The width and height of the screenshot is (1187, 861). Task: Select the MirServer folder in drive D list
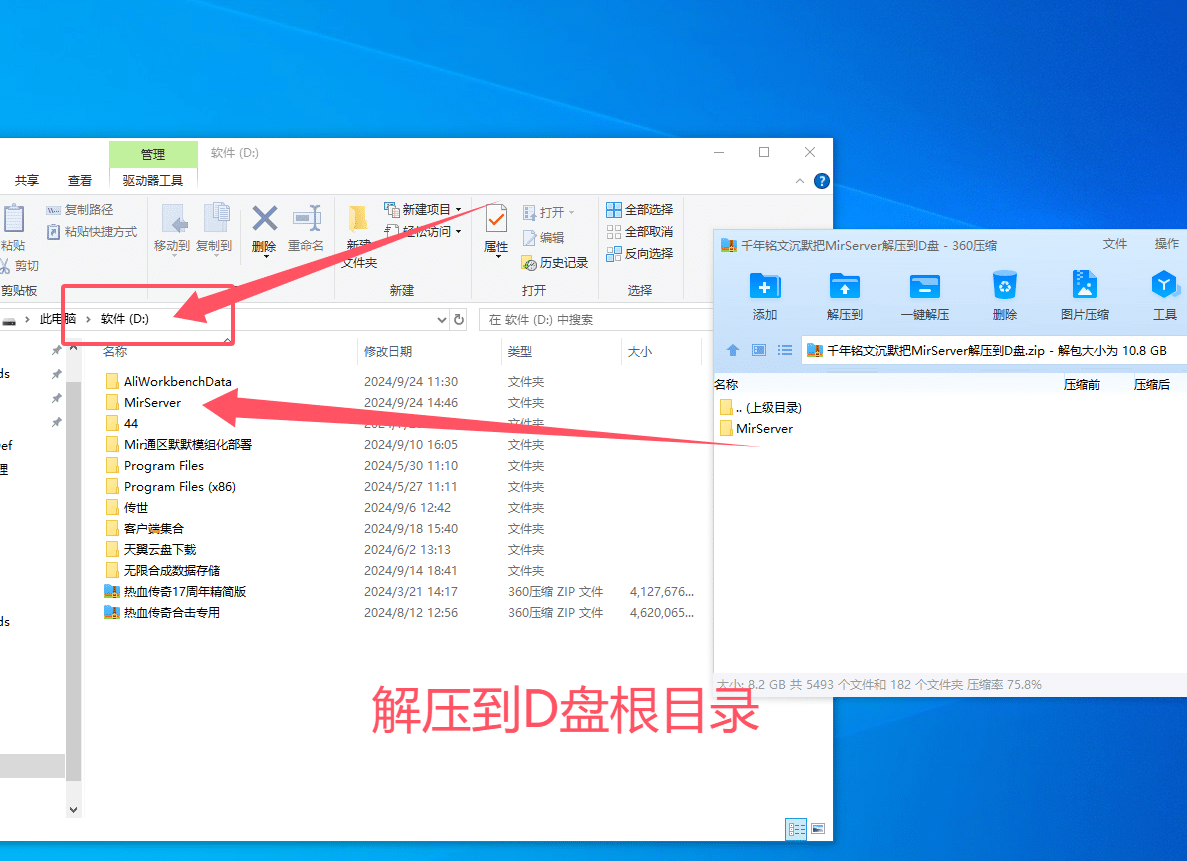pos(152,403)
